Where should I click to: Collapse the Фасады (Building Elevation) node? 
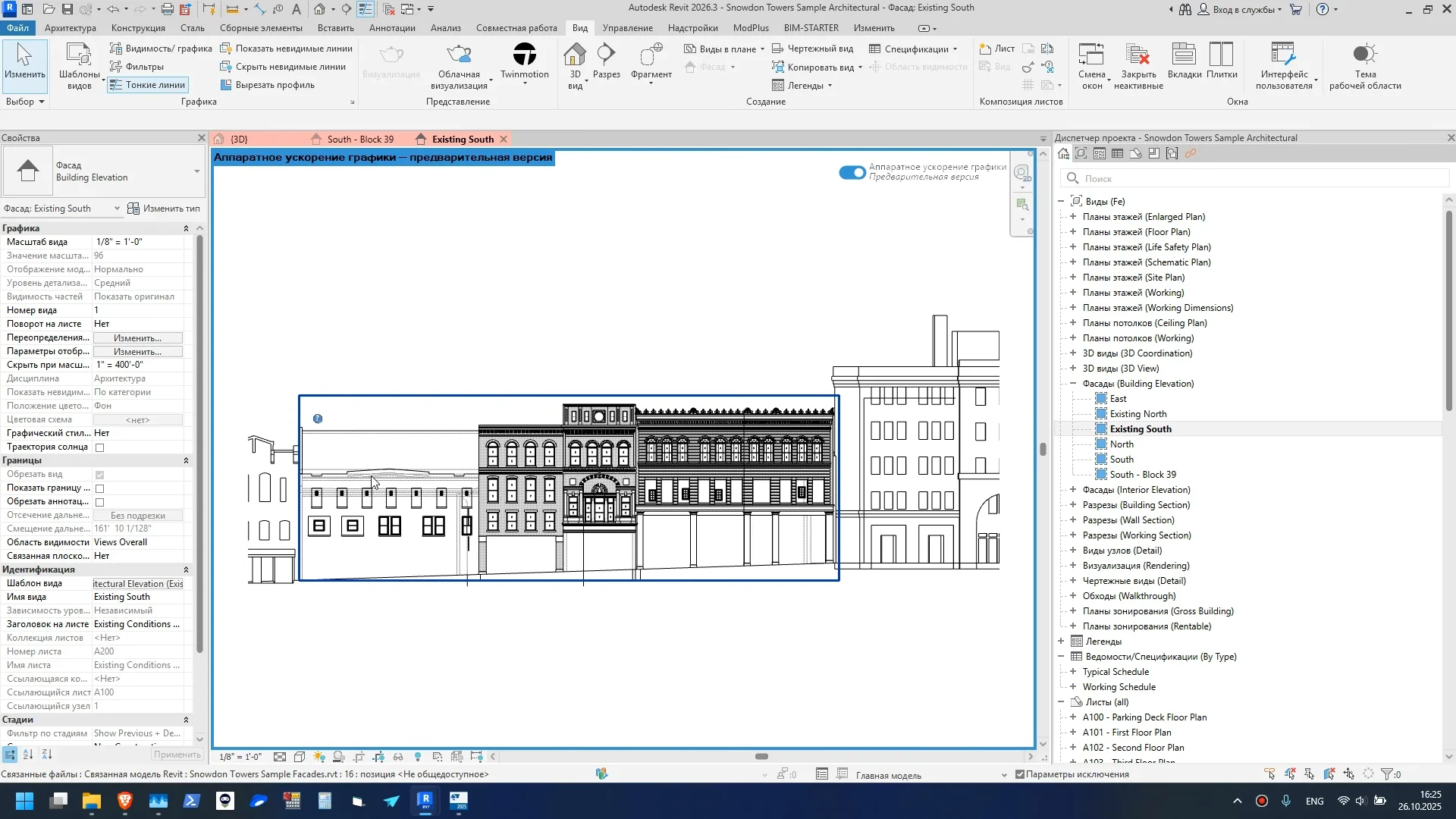tap(1073, 384)
